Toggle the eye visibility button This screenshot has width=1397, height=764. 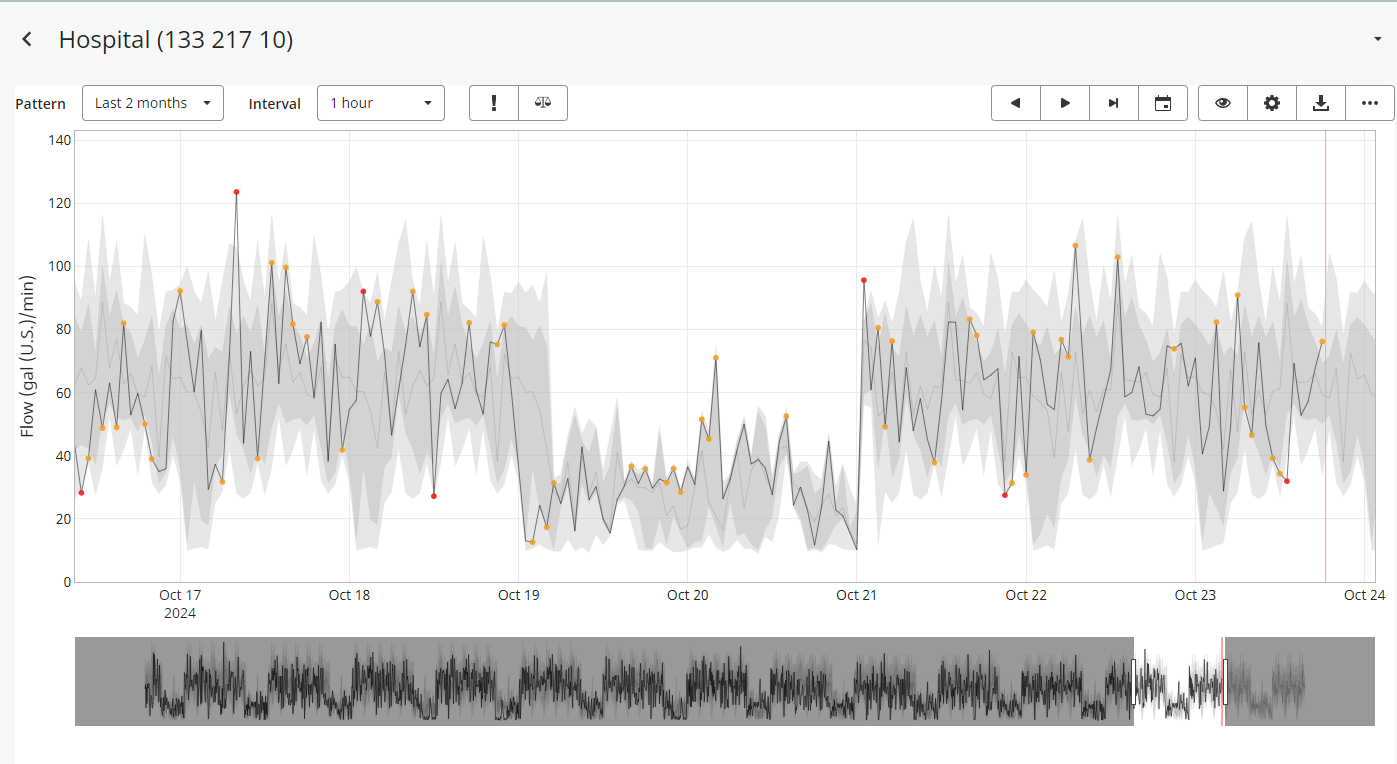coord(1223,103)
